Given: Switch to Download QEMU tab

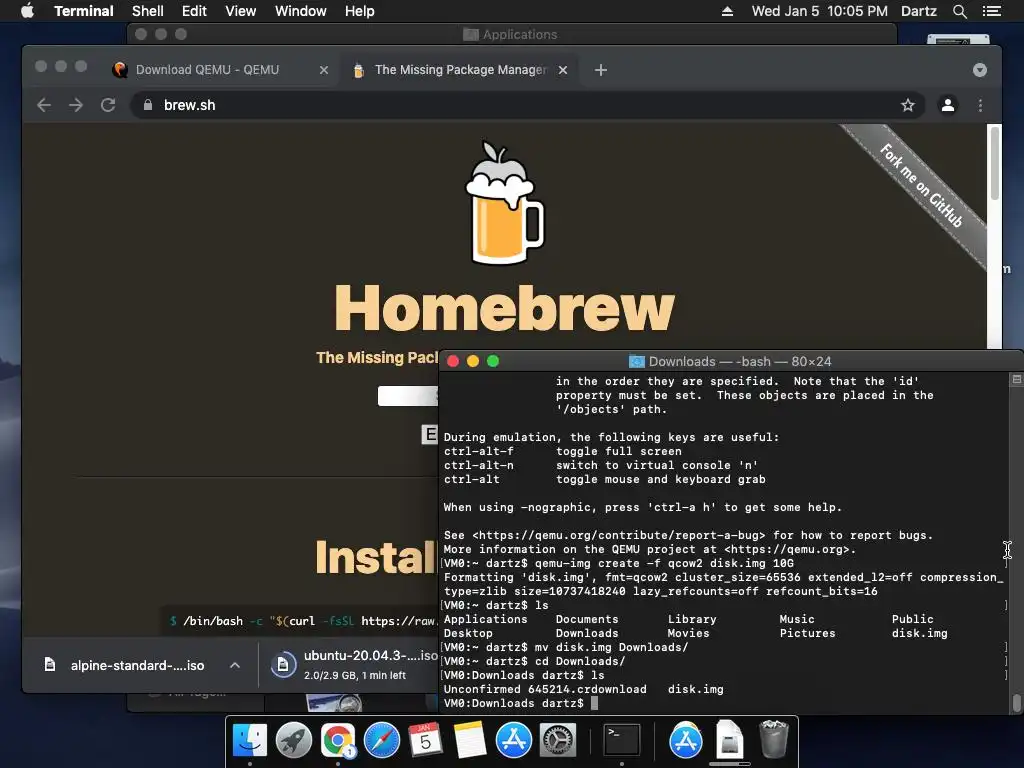Looking at the screenshot, I should pos(208,70).
